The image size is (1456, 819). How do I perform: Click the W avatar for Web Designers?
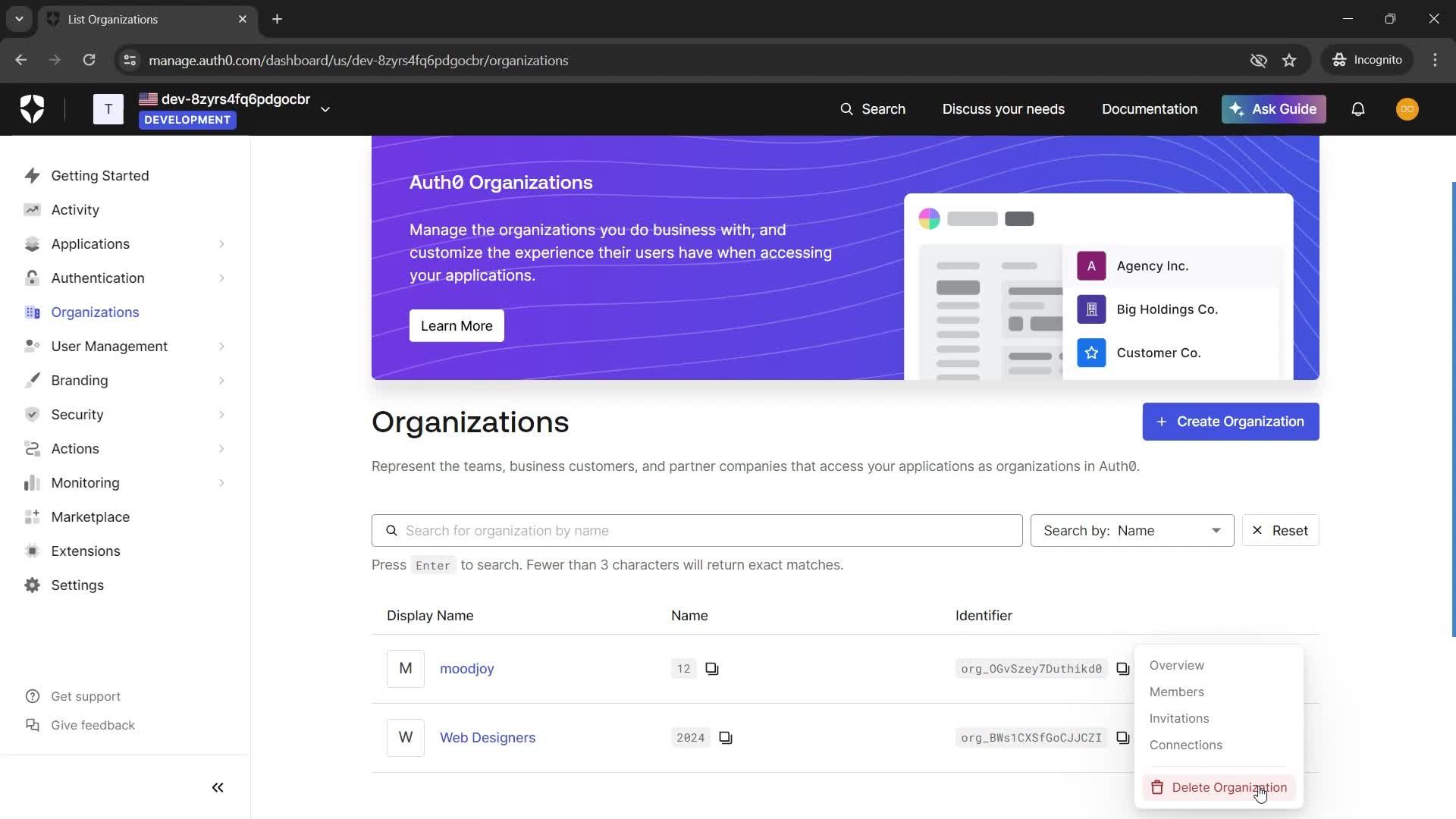coord(406,738)
